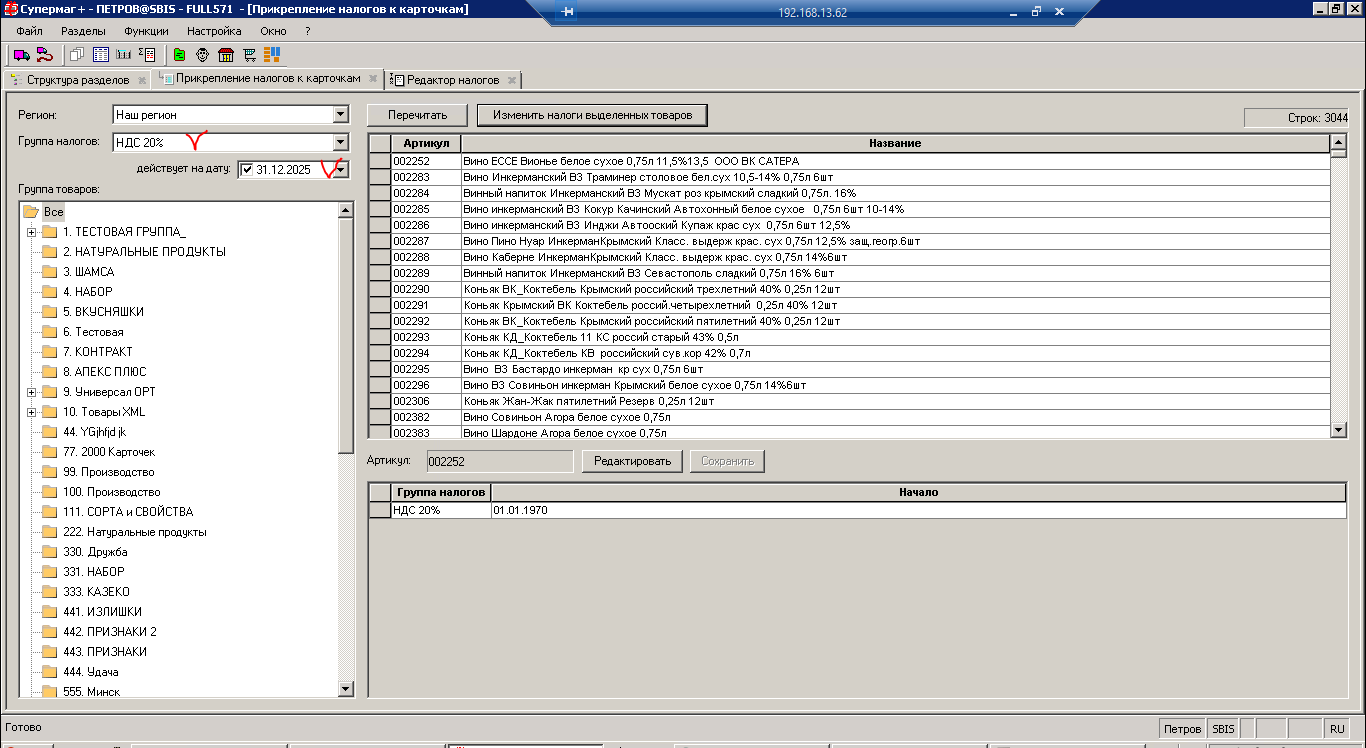Open the blue table grid toolbar icon
The width and height of the screenshot is (1366, 748).
coord(100,54)
